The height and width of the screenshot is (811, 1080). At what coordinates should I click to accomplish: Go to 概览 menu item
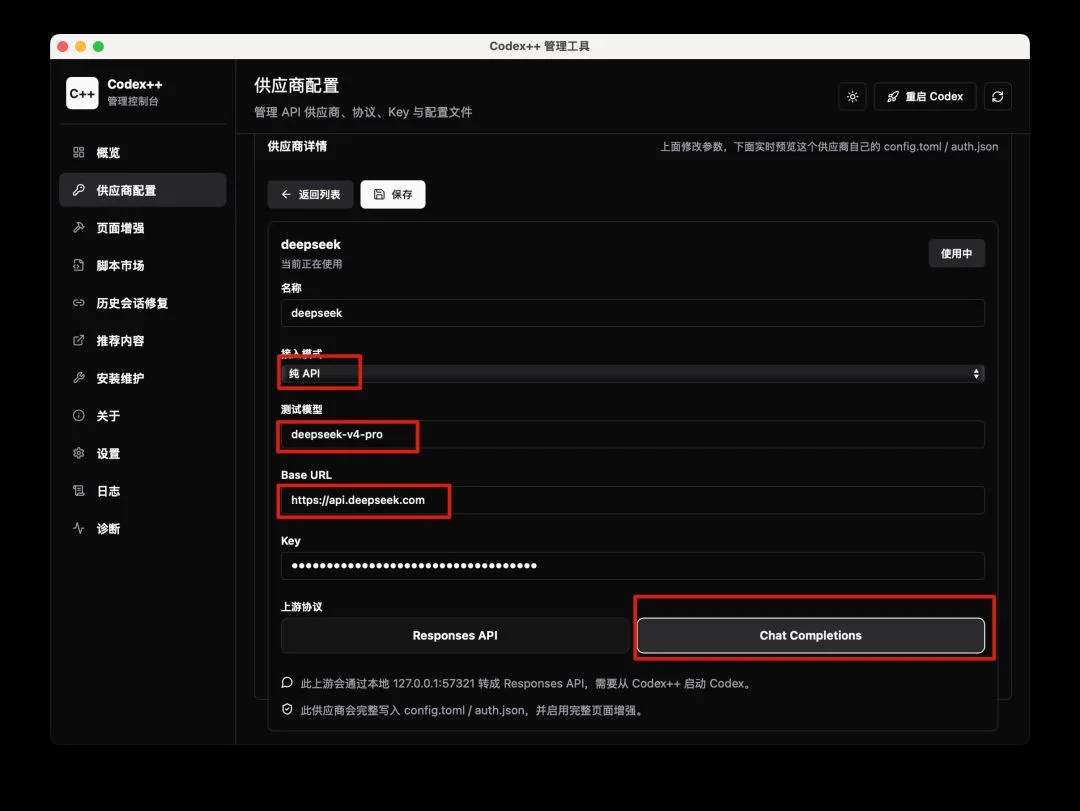tap(143, 152)
